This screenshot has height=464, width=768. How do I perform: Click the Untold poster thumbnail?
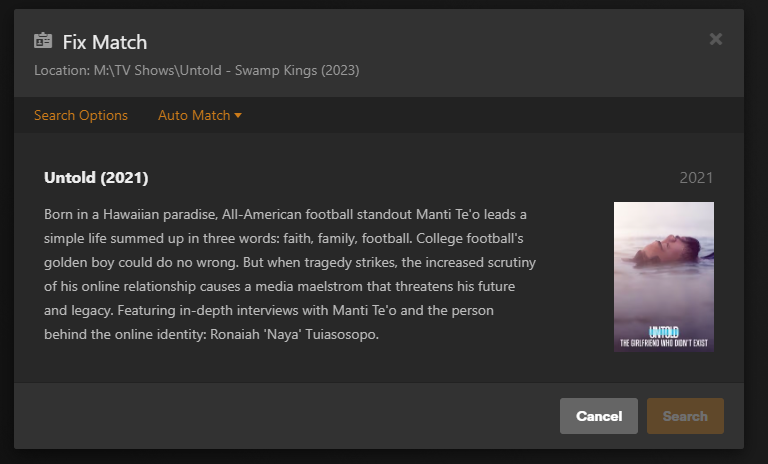coord(663,276)
